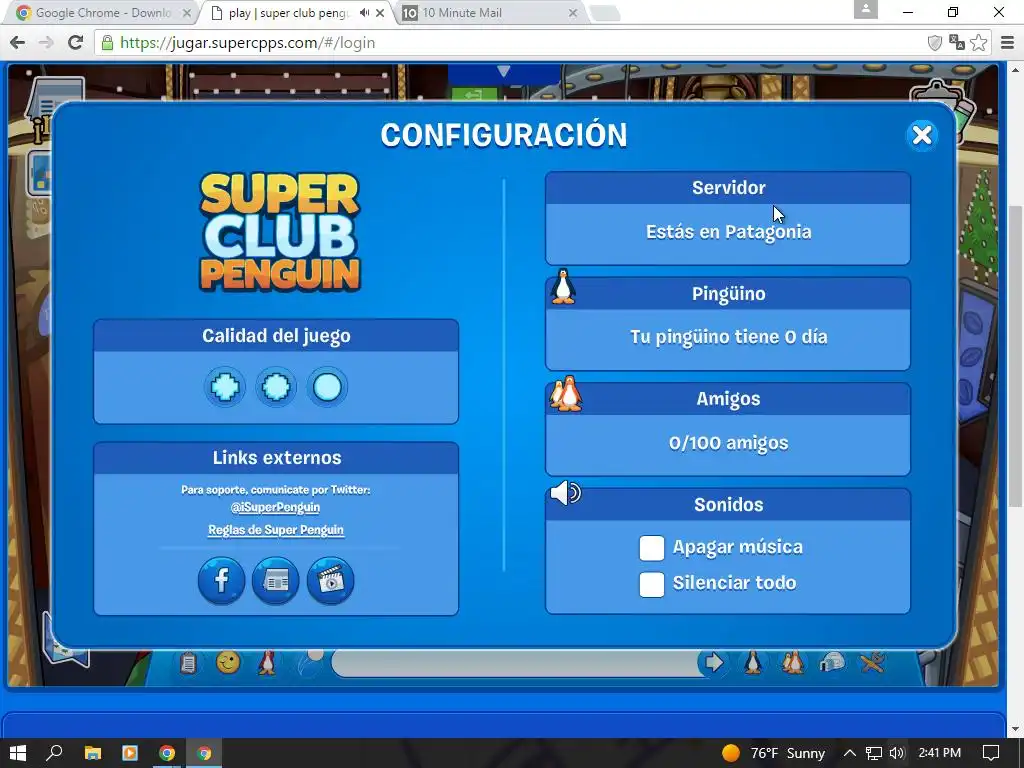The width and height of the screenshot is (1024, 768).
Task: Open the Windows Start menu
Action: pos(17,753)
